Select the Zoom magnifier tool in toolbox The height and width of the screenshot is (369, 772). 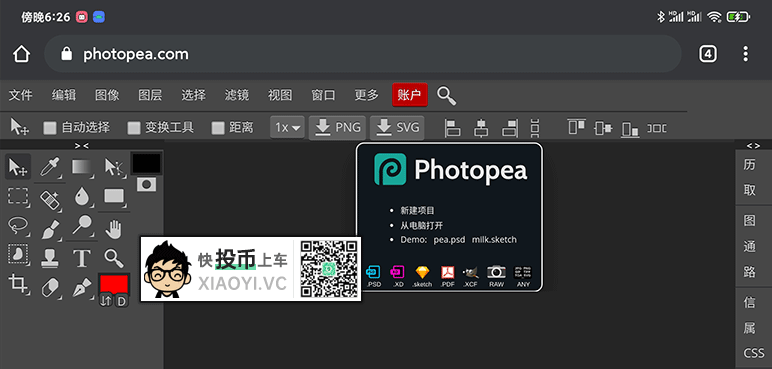tap(114, 257)
